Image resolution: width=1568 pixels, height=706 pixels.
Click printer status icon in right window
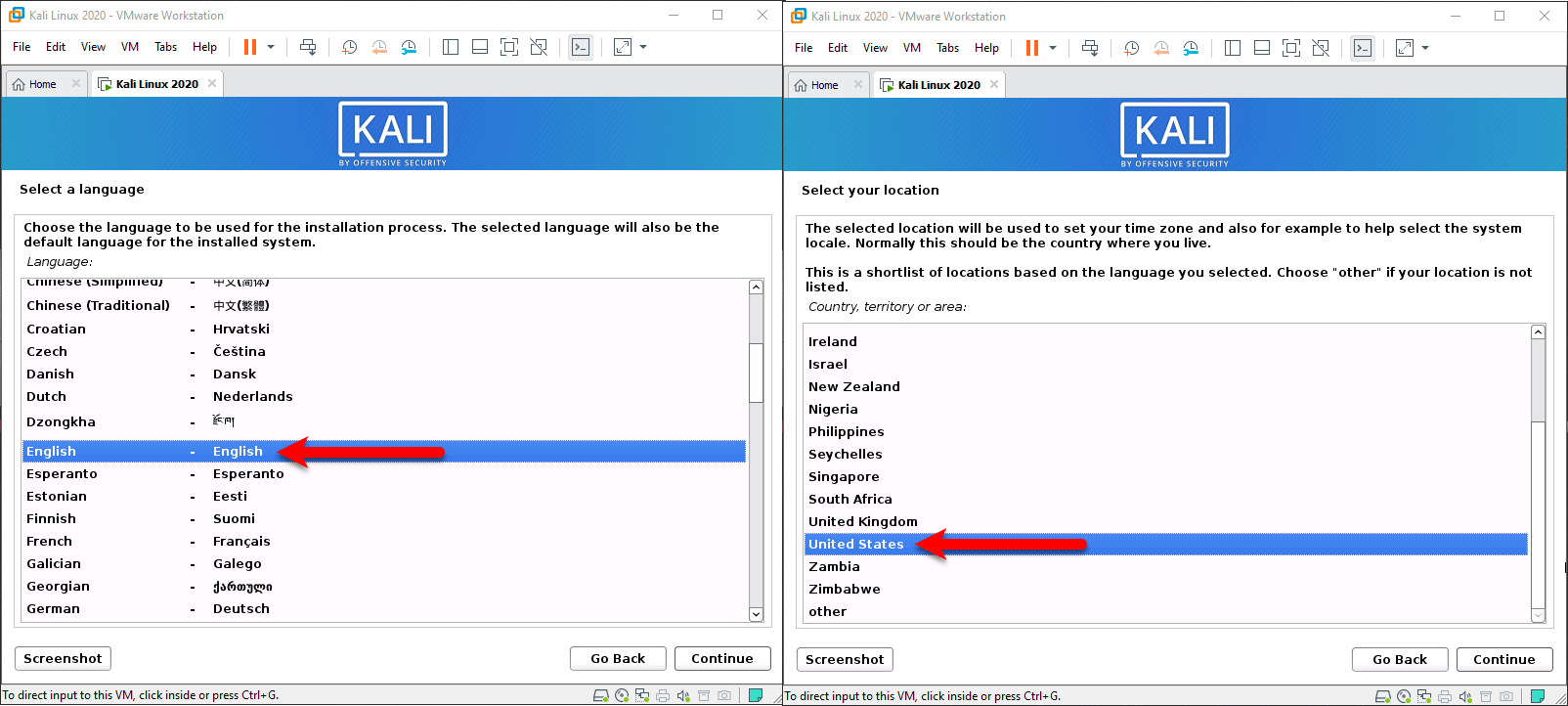(1445, 696)
